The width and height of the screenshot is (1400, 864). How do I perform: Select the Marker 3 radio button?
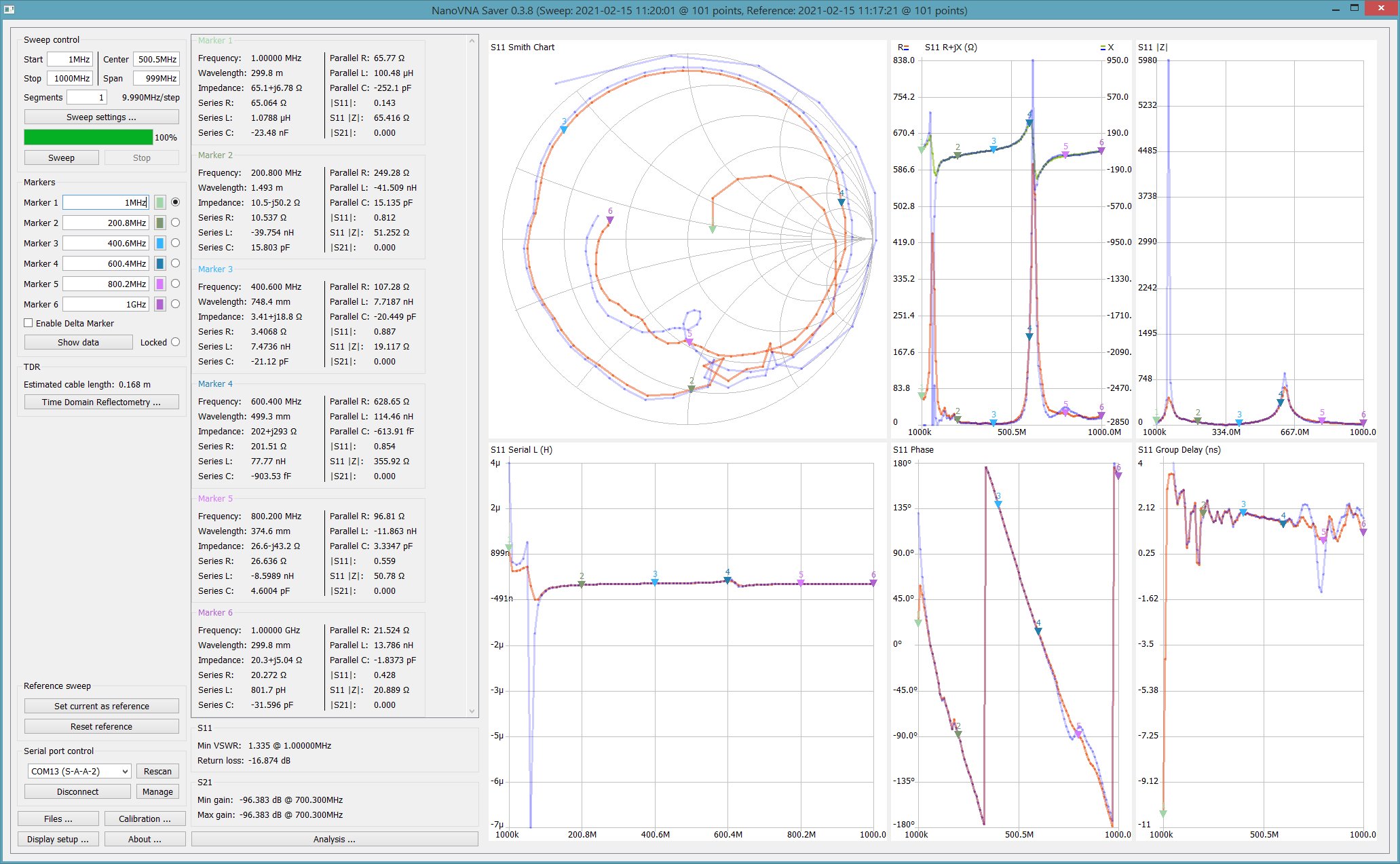pos(175,243)
